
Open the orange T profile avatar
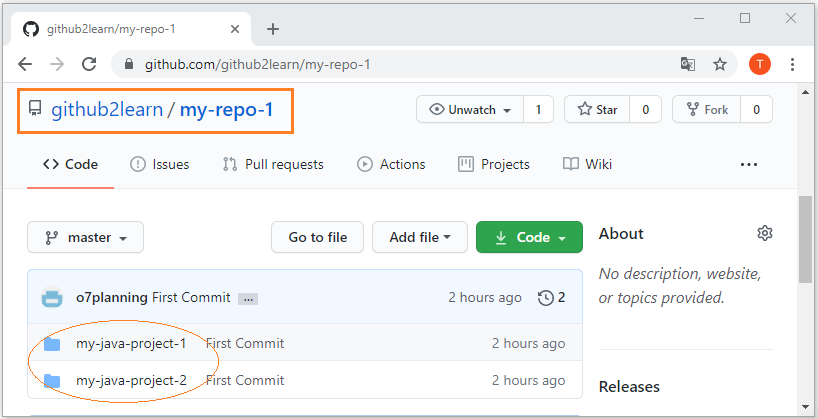760,64
